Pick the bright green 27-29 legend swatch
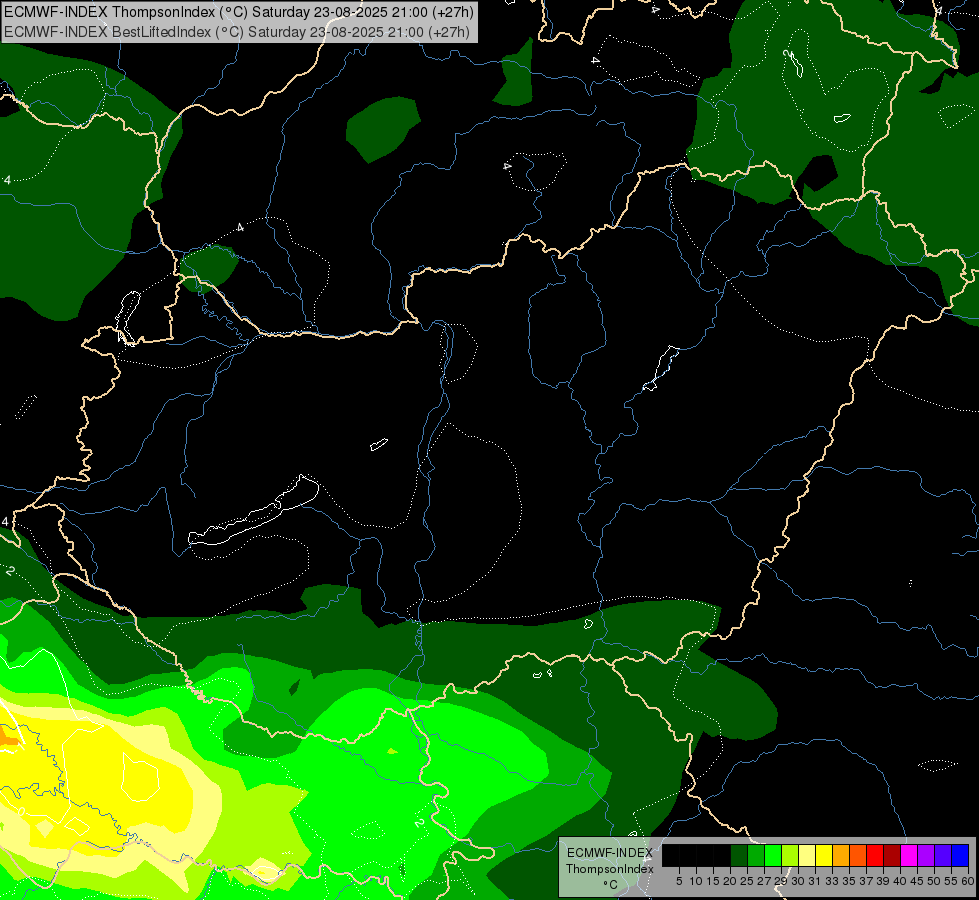Image resolution: width=979 pixels, height=900 pixels. pos(773,855)
